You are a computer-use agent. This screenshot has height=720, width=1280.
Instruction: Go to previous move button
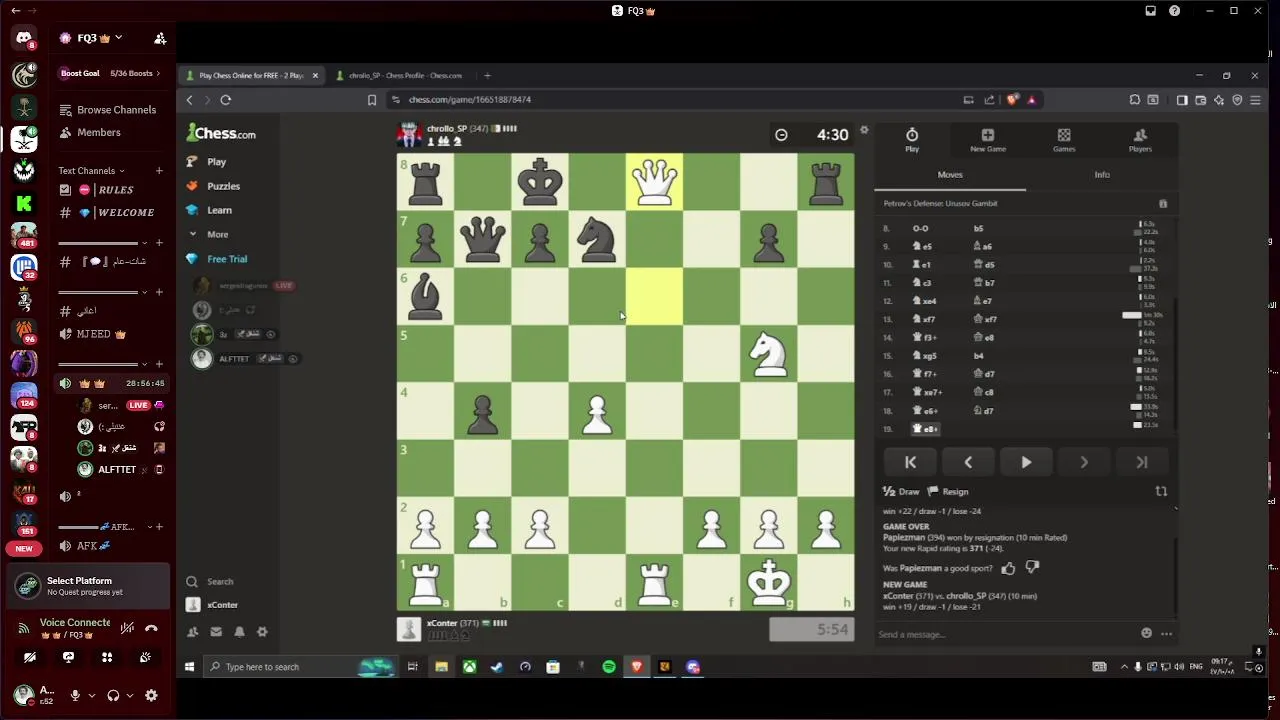(968, 462)
